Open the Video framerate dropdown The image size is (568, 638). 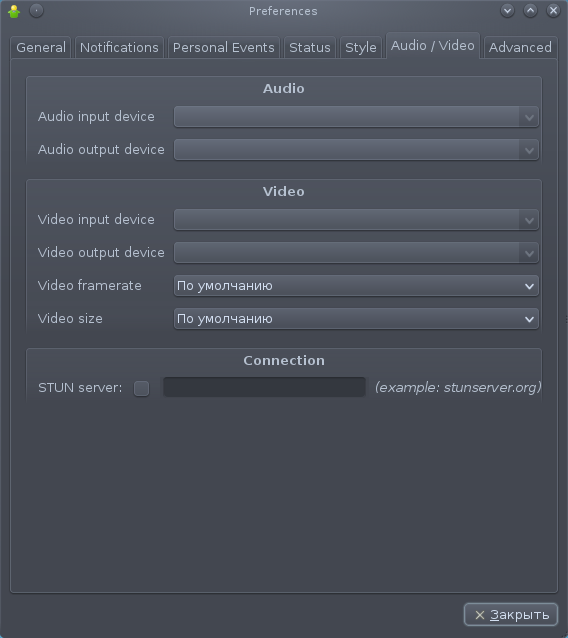[x=356, y=286]
